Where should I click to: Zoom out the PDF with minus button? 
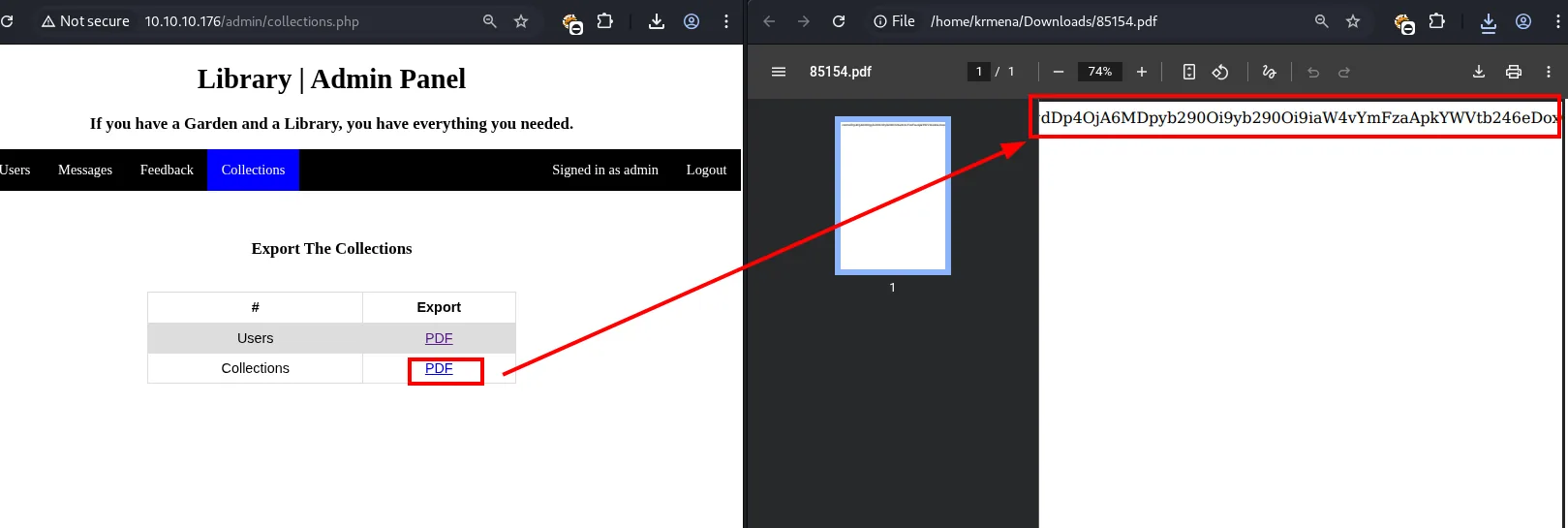click(1059, 72)
